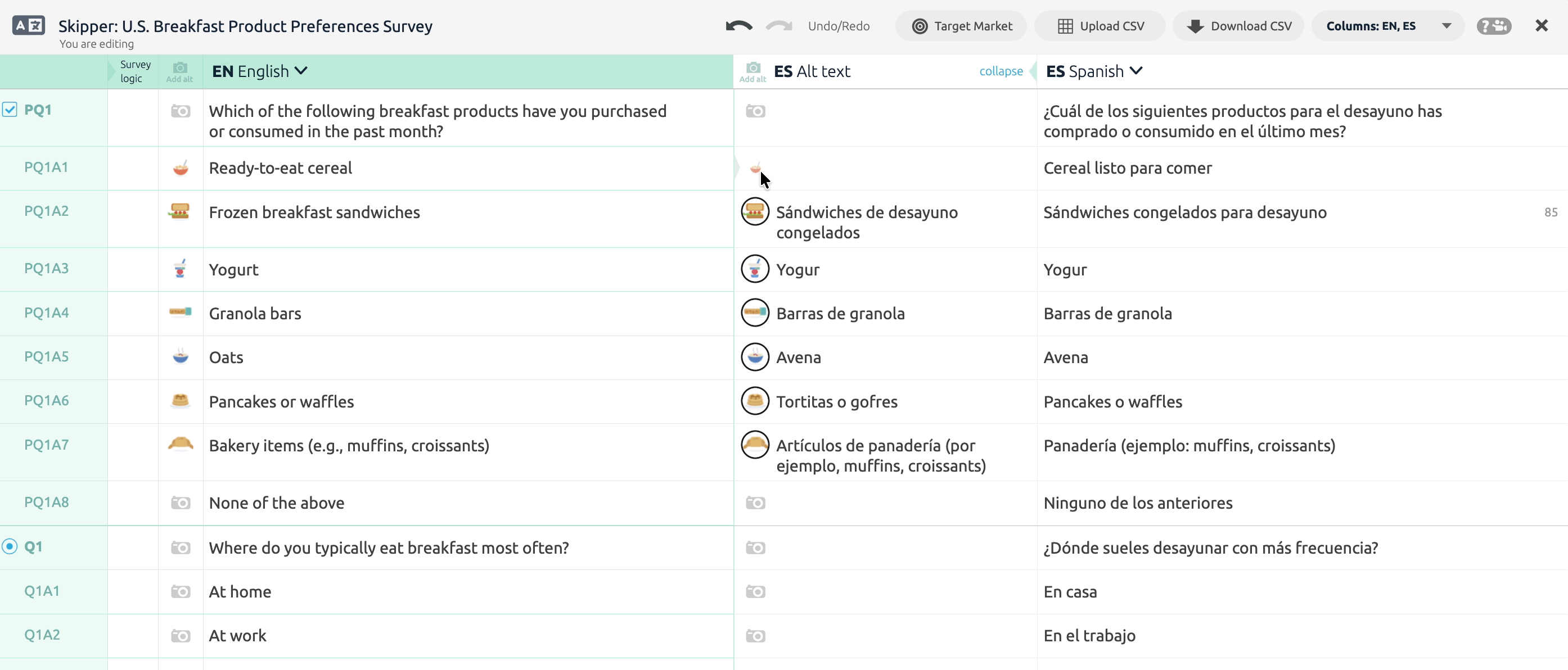Viewport: 1568px width, 670px height.
Task: Click the Download CSV button
Action: (x=1238, y=26)
